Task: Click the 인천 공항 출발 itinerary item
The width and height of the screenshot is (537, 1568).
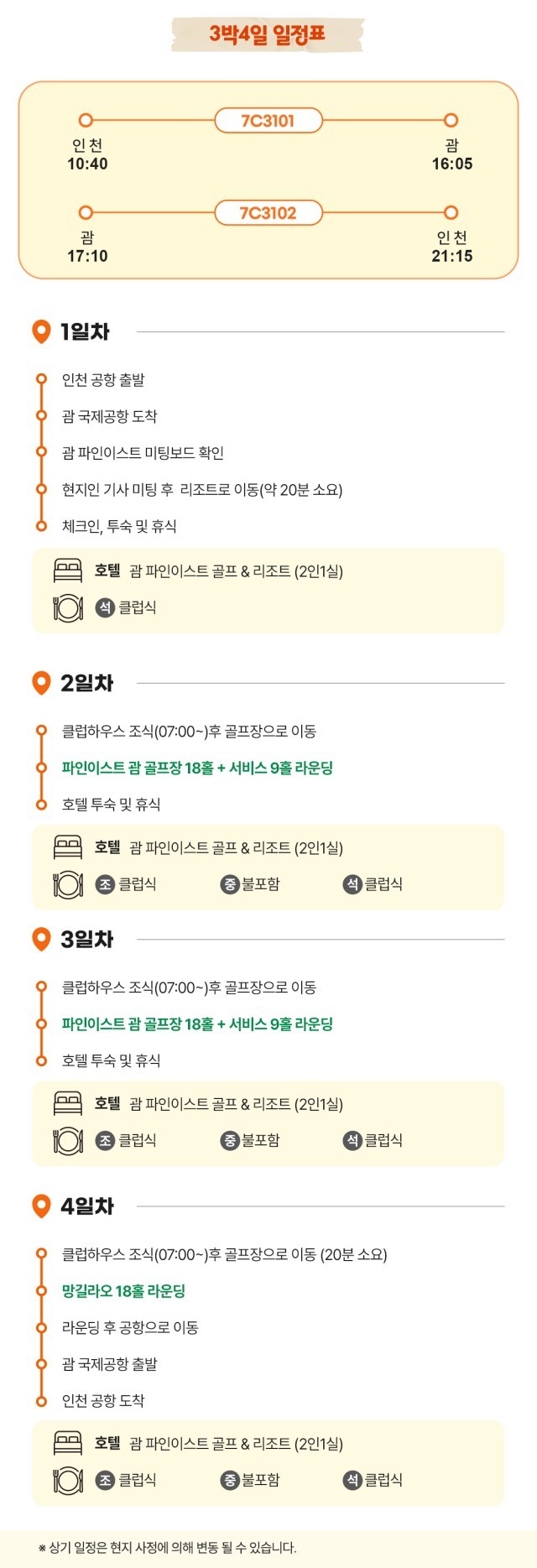Action: click(x=103, y=380)
